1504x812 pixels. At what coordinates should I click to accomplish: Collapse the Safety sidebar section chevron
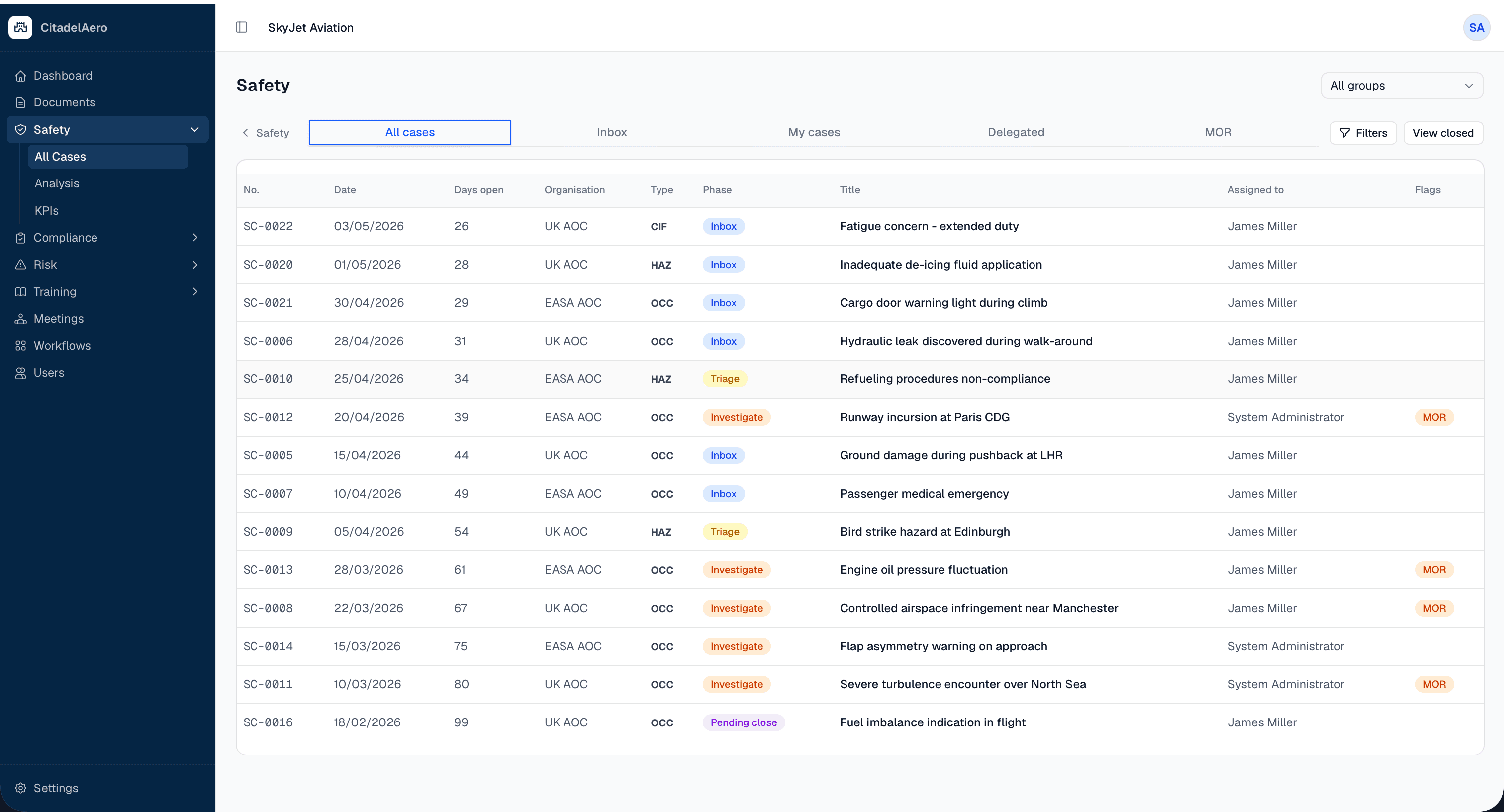(195, 130)
